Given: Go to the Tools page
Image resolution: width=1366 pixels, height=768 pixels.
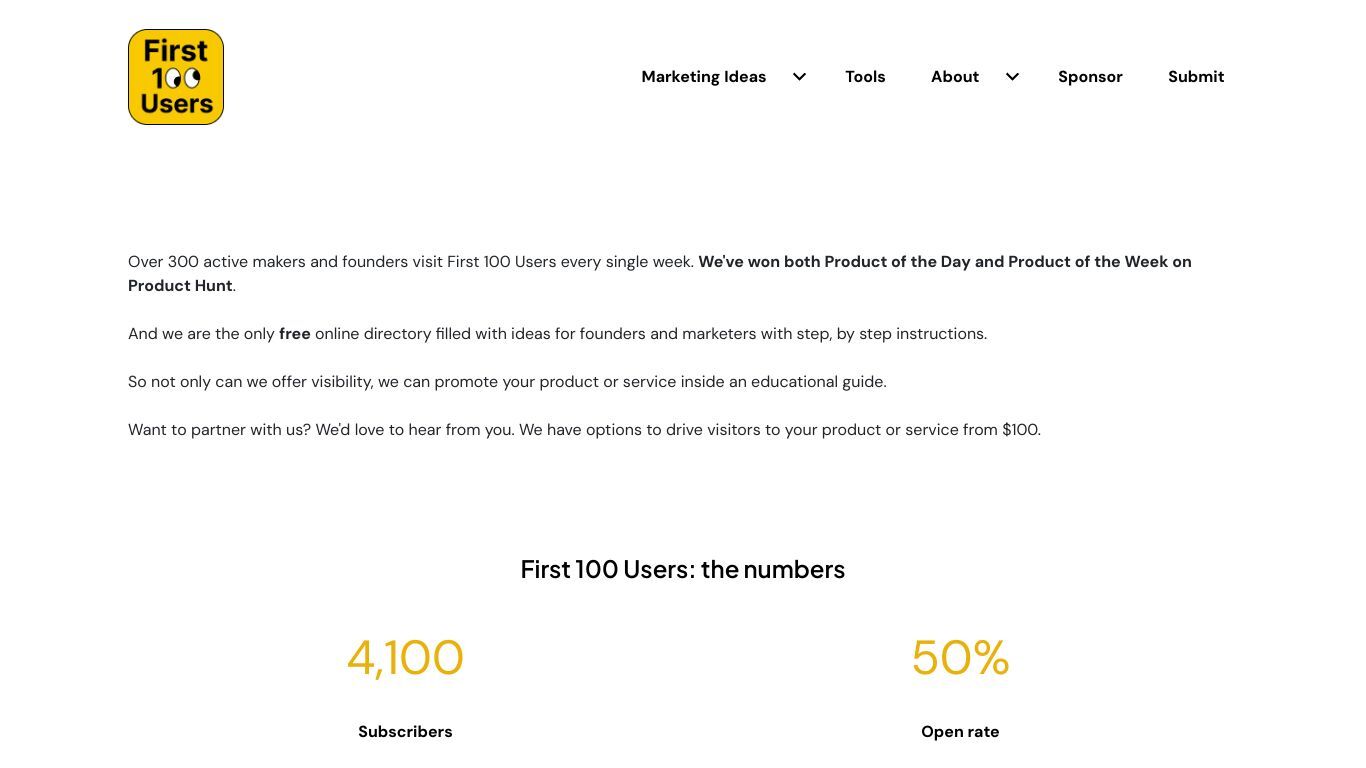Looking at the screenshot, I should (865, 77).
